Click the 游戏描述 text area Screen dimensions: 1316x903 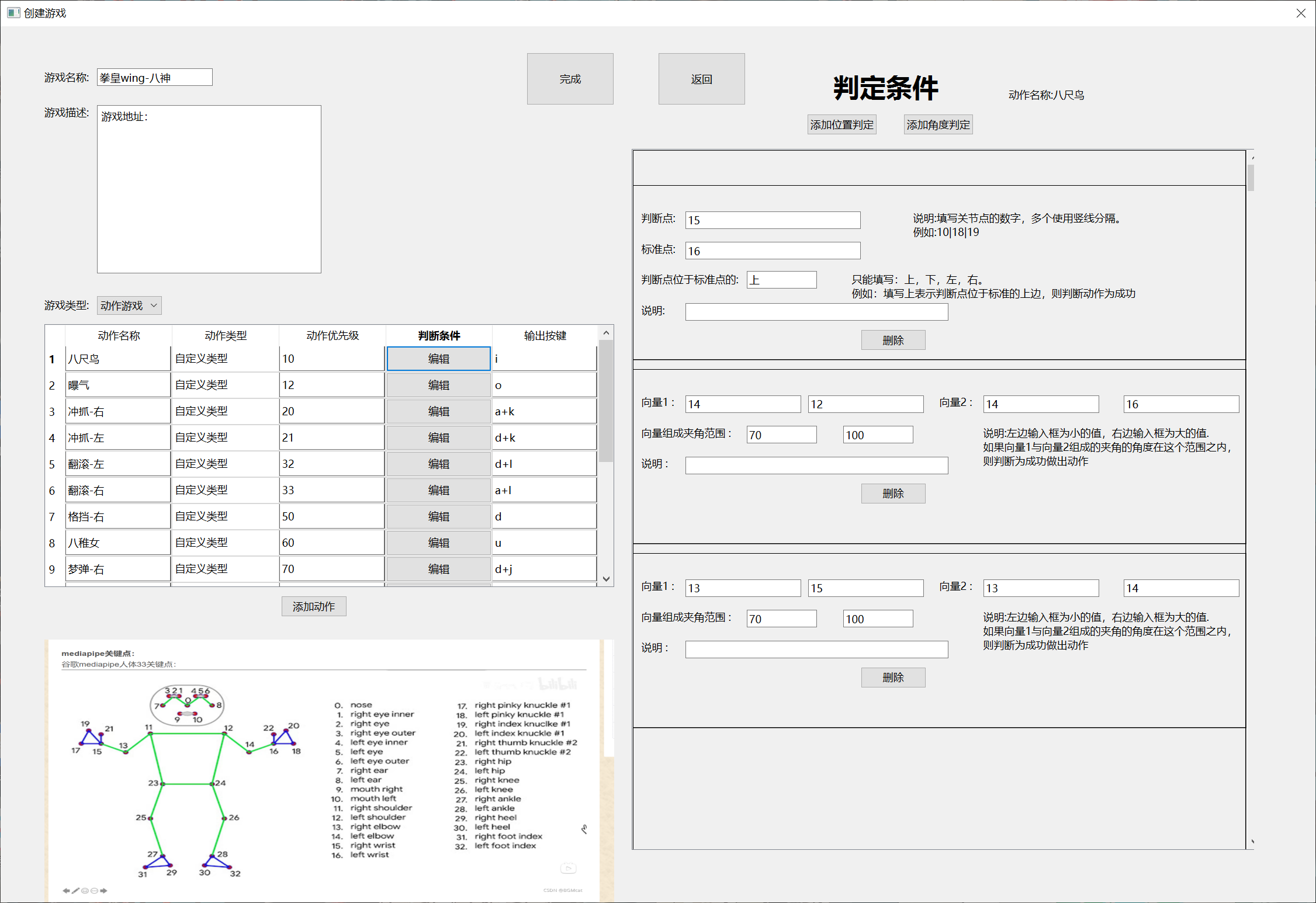click(x=209, y=189)
